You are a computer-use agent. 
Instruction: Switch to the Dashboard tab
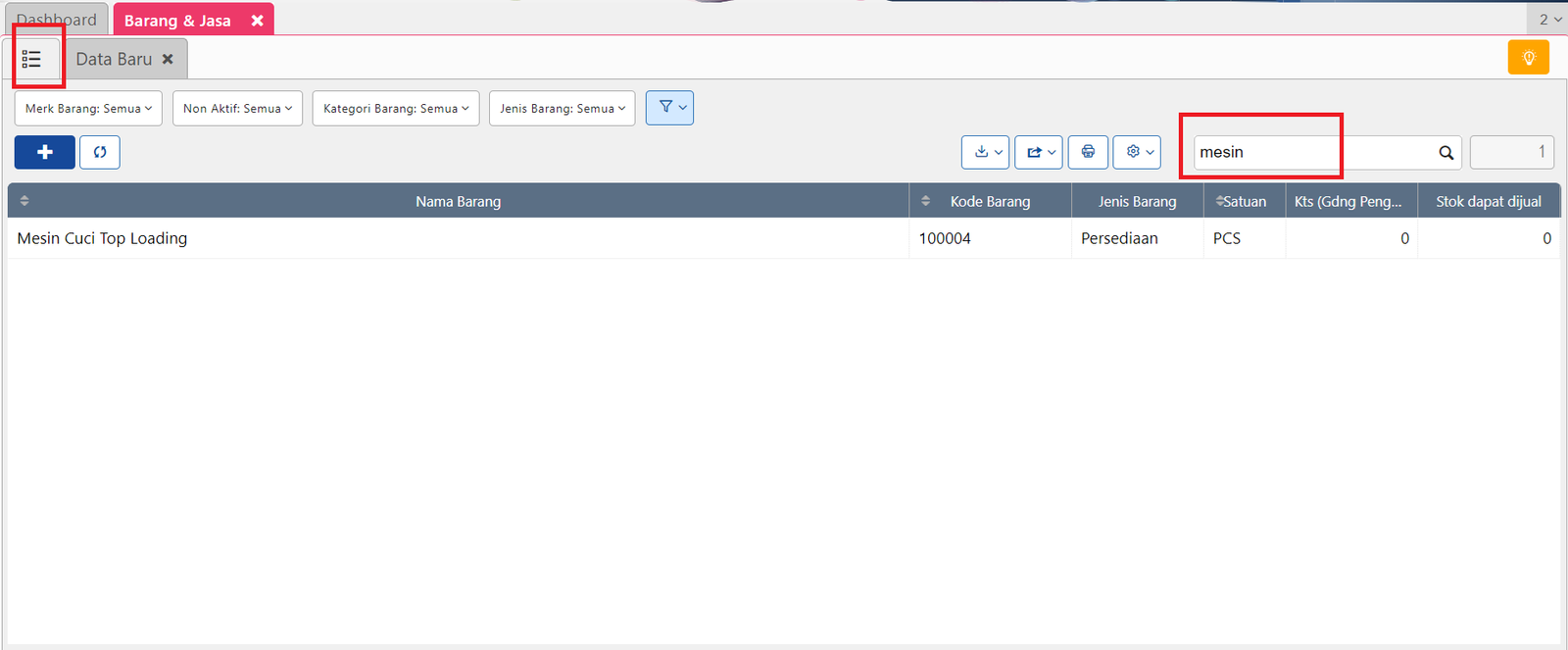(57, 21)
